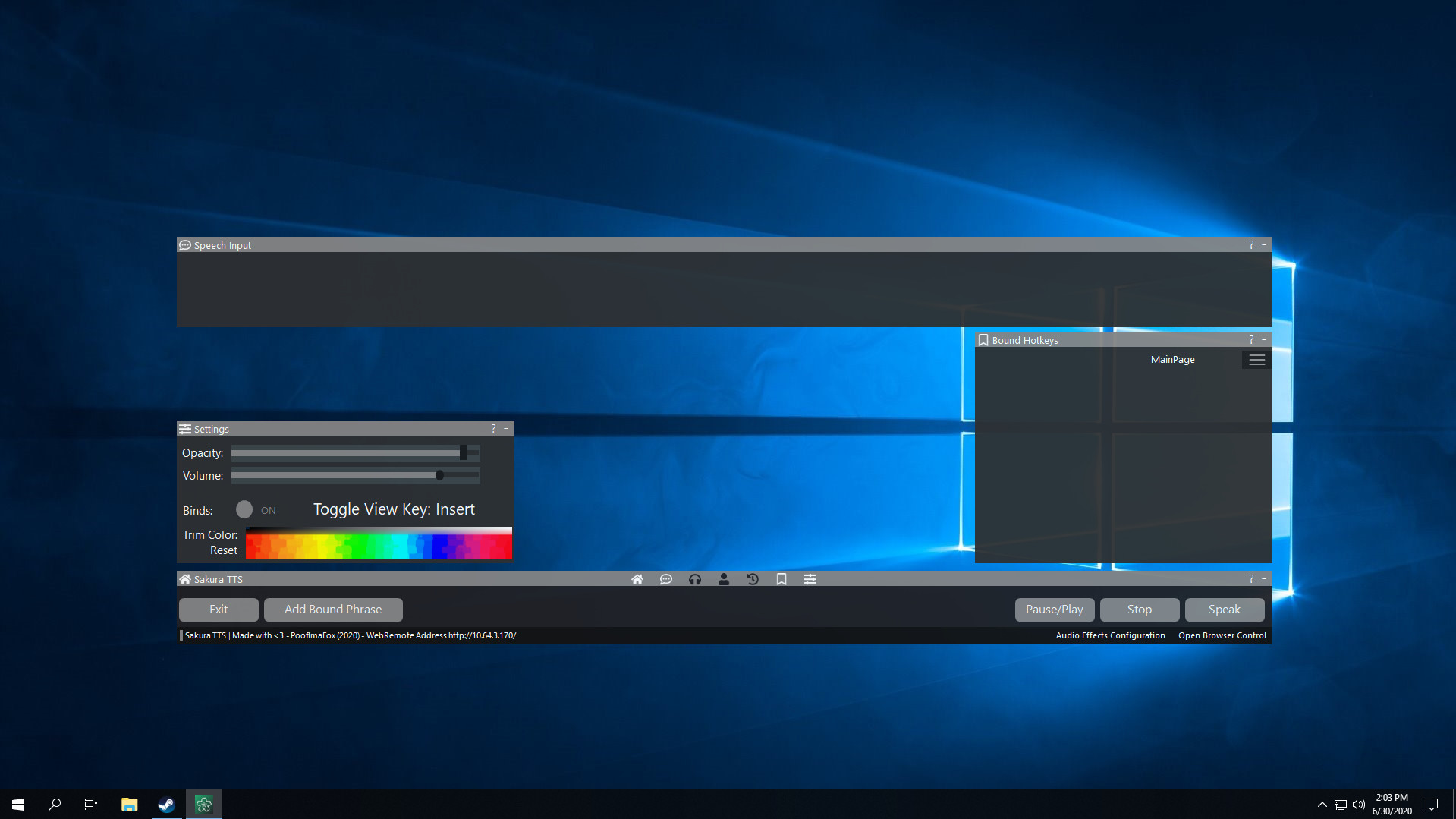The height and width of the screenshot is (819, 1456).
Task: Toggle the Bound Hotkeys bookmark icon
Action: click(x=781, y=579)
